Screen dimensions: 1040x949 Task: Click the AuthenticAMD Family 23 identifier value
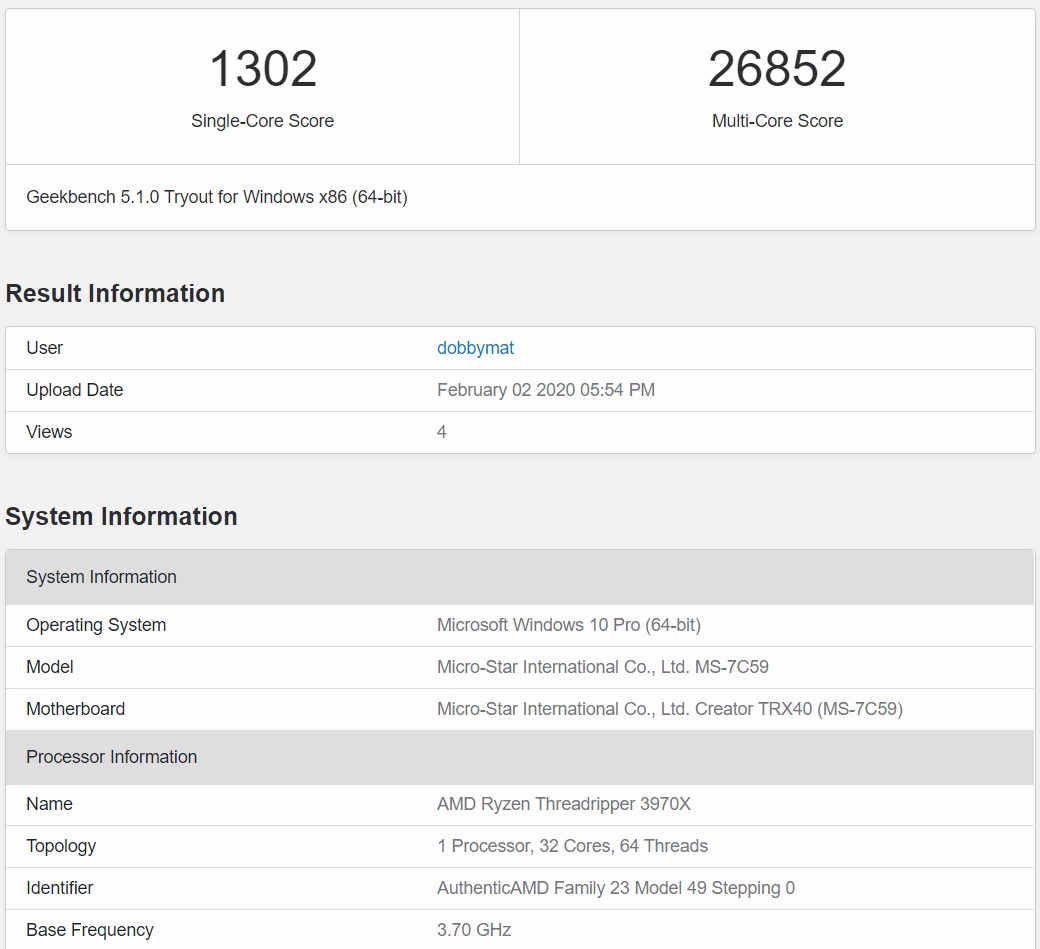click(x=615, y=888)
